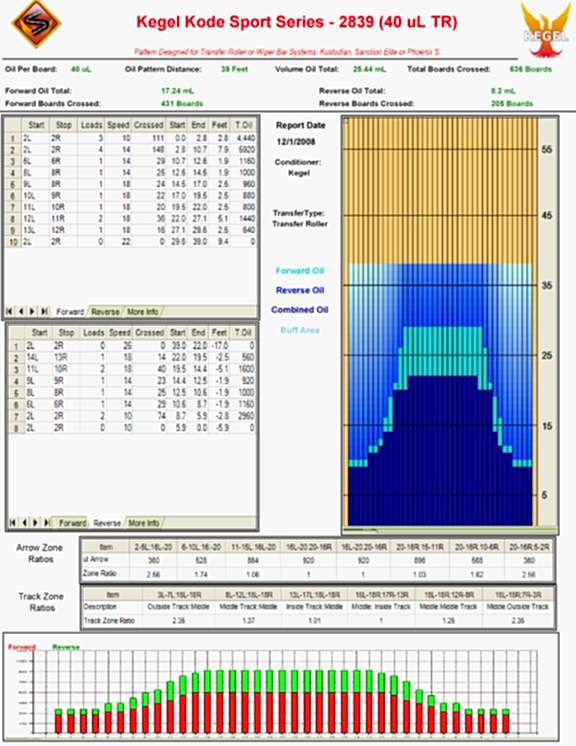The image size is (576, 746).
Task: Click the Total Boards Crossed value 636 Boards
Action: (x=530, y=69)
